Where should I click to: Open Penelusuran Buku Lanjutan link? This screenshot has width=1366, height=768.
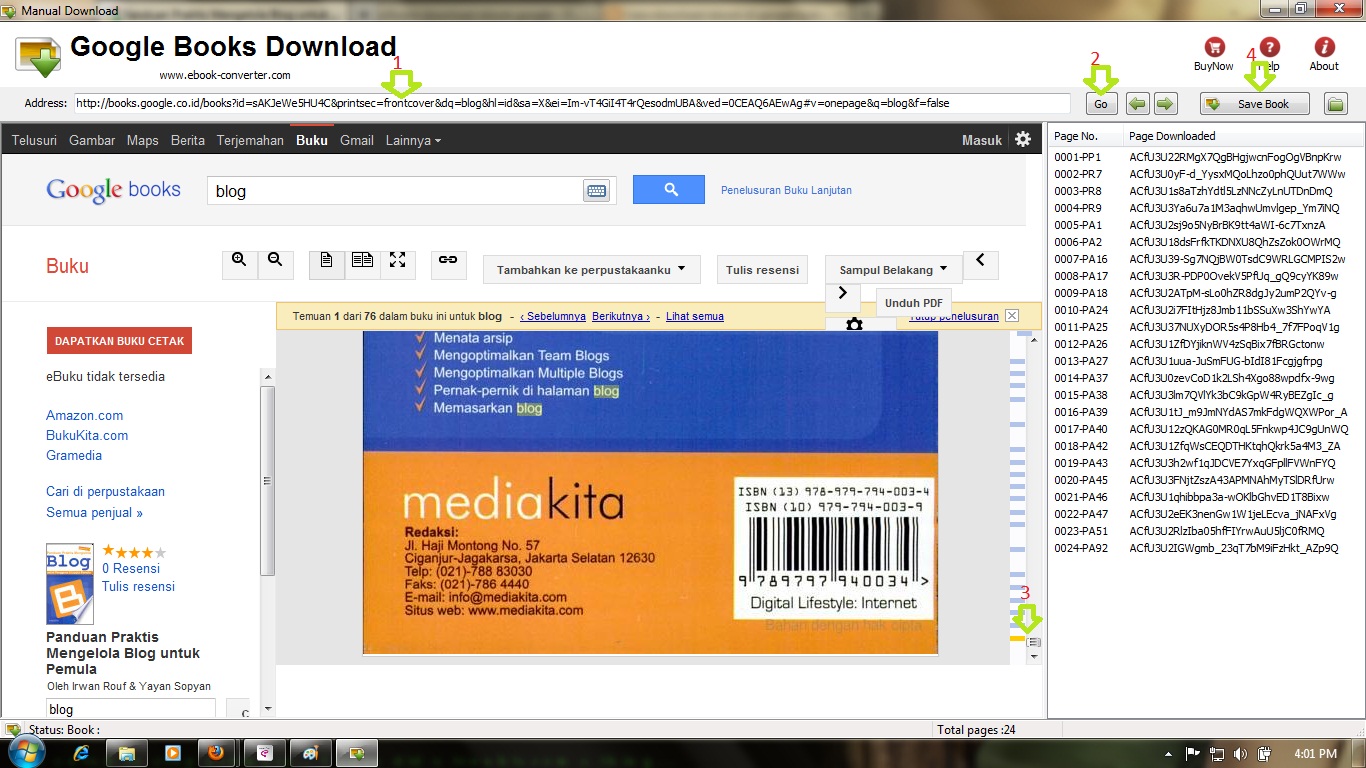pyautogui.click(x=786, y=190)
